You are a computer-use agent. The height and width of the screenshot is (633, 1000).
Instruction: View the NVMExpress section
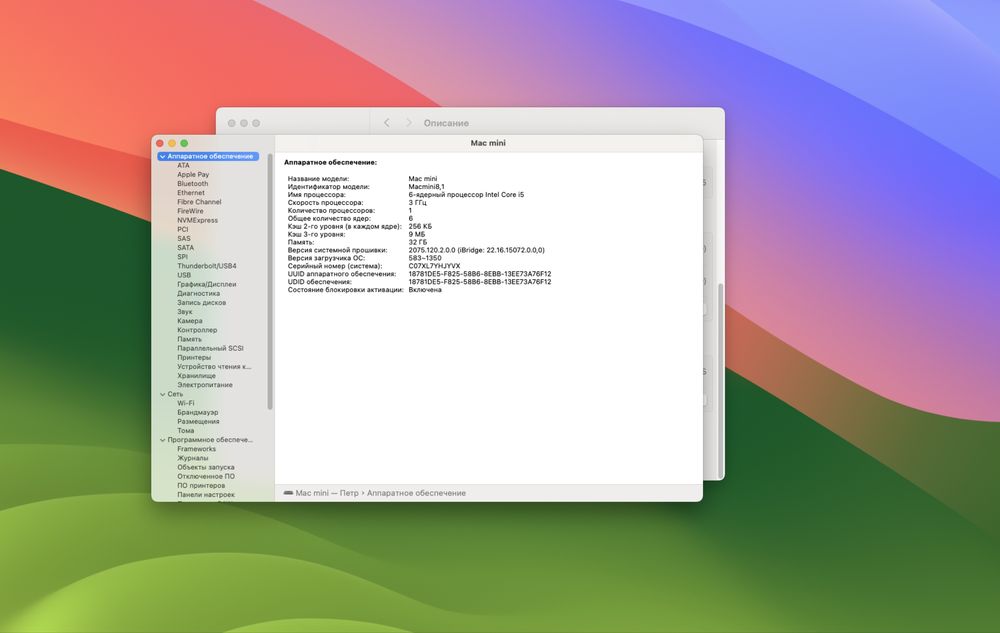tap(197, 221)
